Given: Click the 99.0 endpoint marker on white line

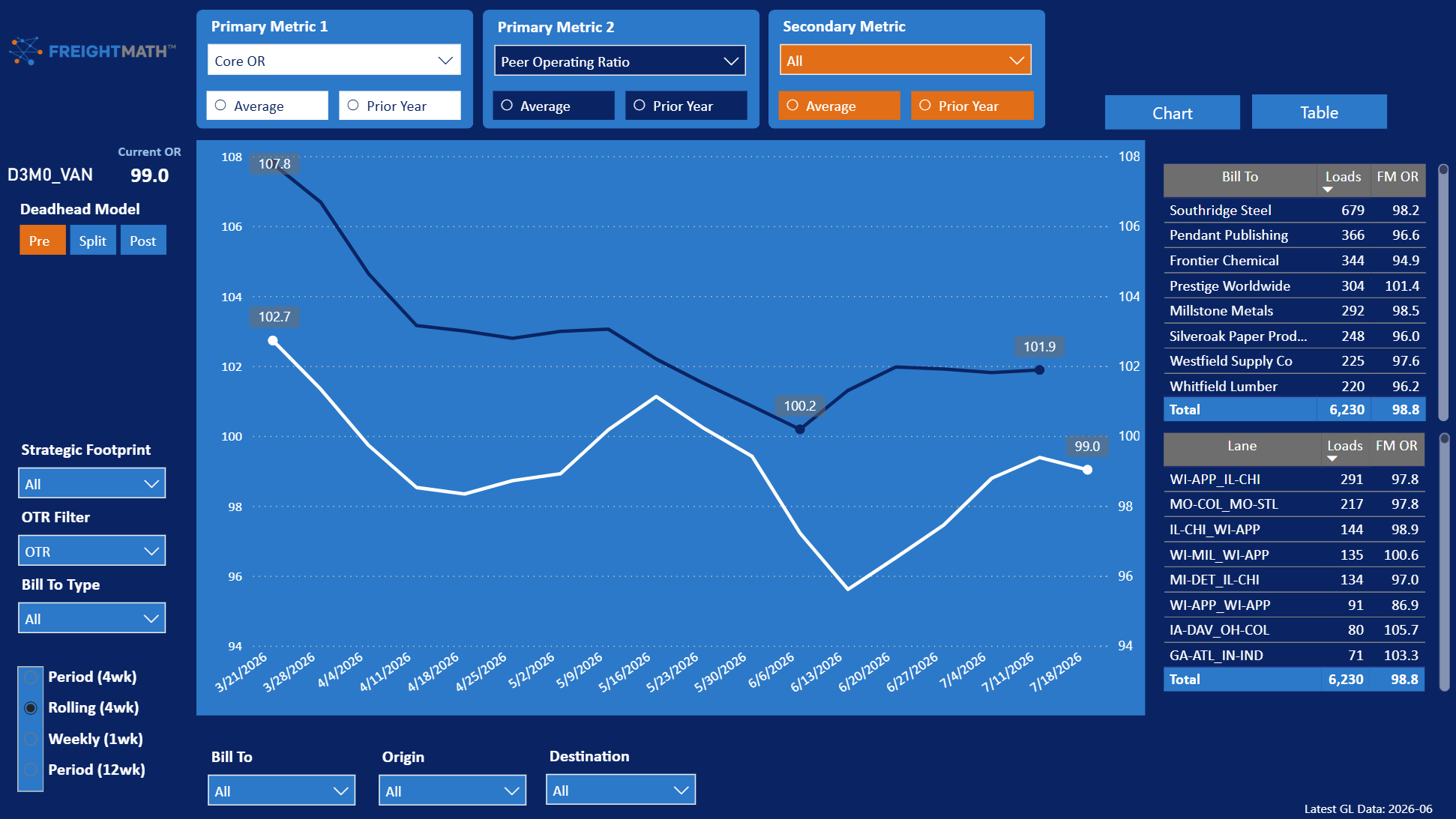Looking at the screenshot, I should pyautogui.click(x=1087, y=470).
